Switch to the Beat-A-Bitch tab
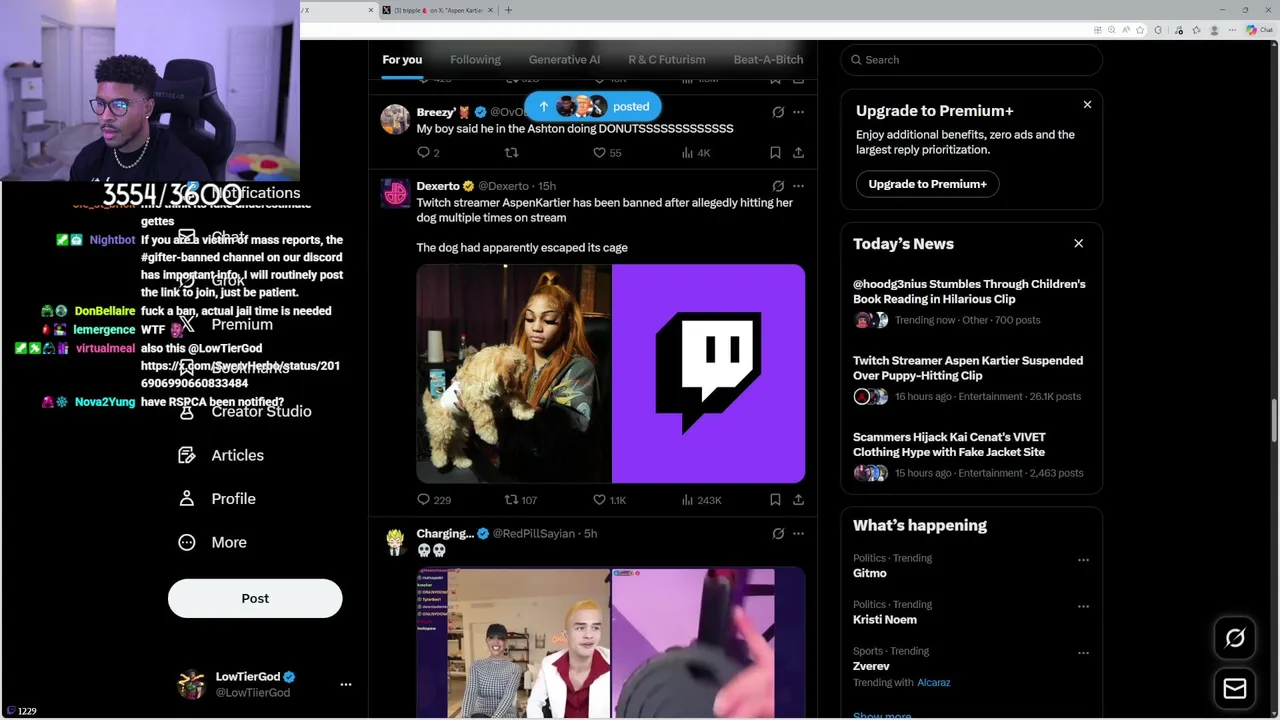1280x720 pixels. (768, 60)
